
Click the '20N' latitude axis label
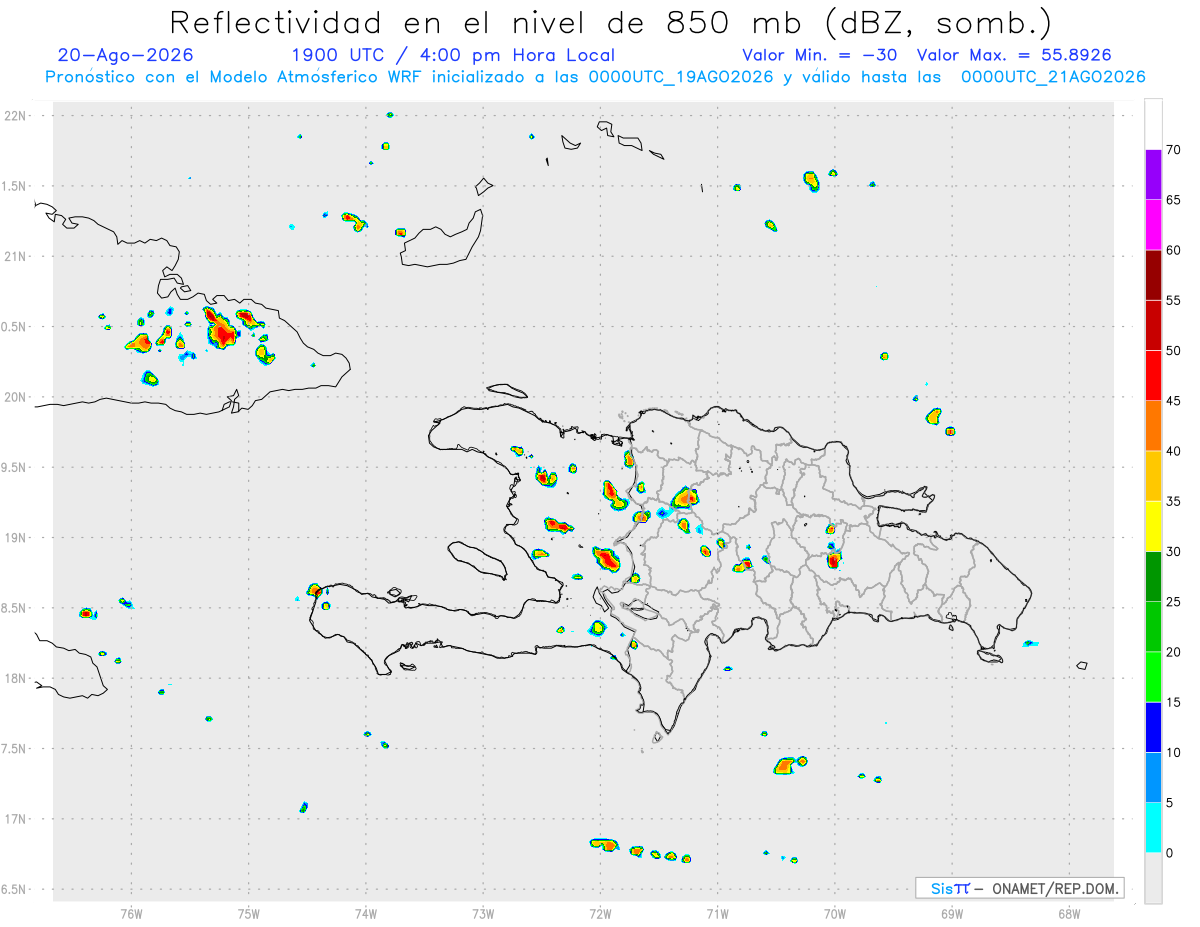coord(16,397)
